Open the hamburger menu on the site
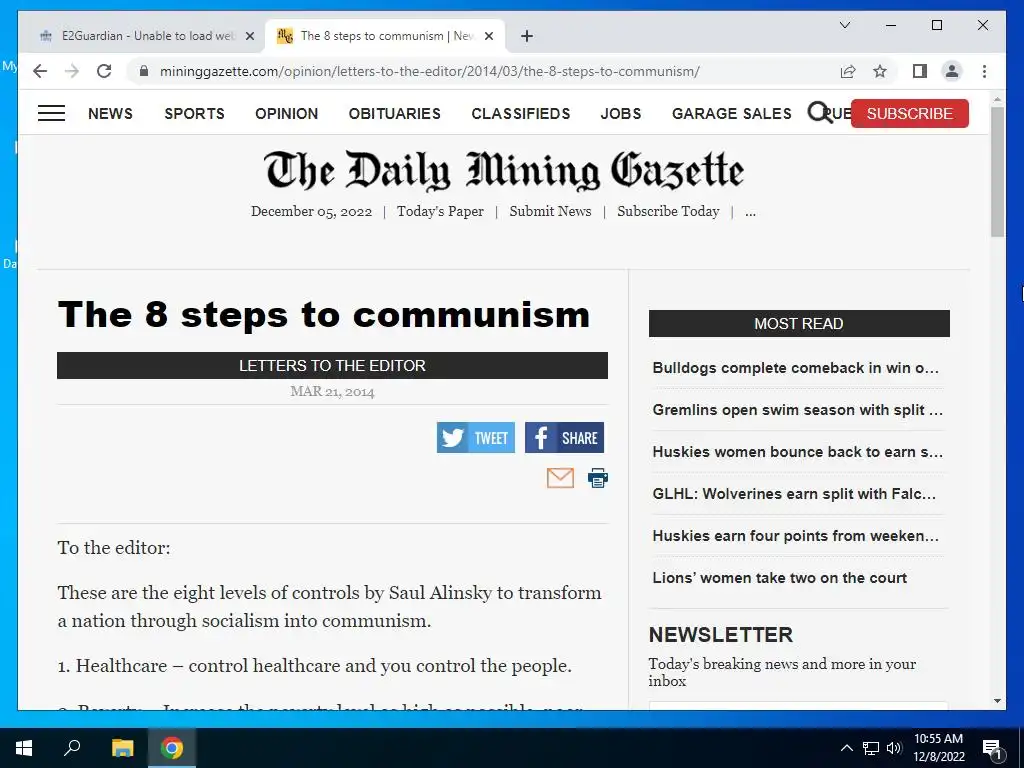Viewport: 1024px width, 768px height. click(51, 114)
